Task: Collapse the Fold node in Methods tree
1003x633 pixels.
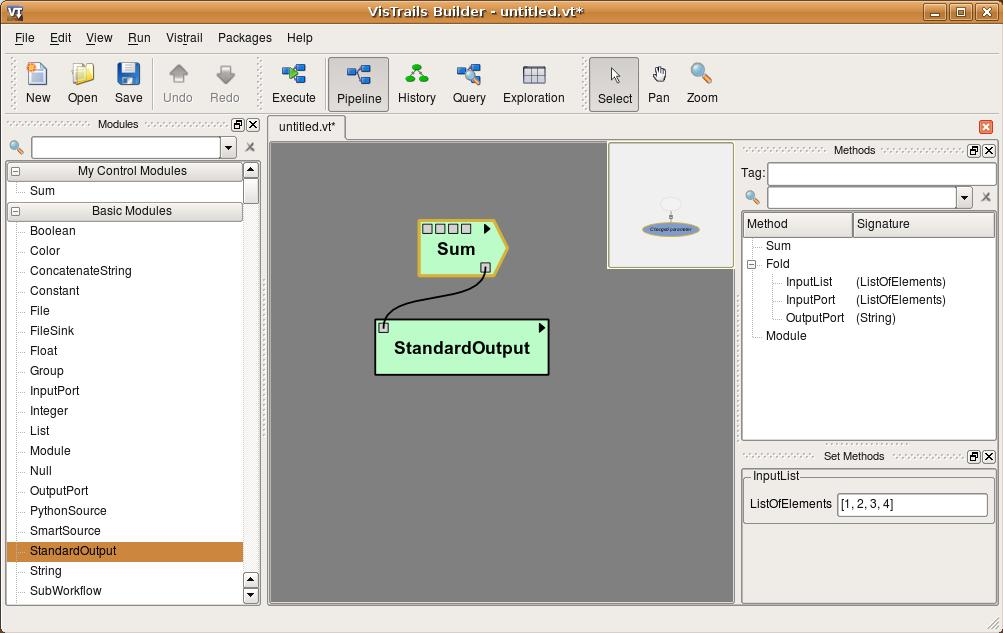Action: 752,264
